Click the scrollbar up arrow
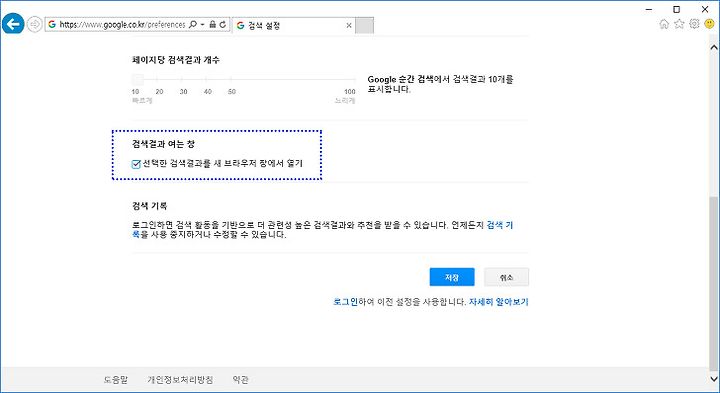The width and height of the screenshot is (720, 393). pyautogui.click(x=714, y=47)
